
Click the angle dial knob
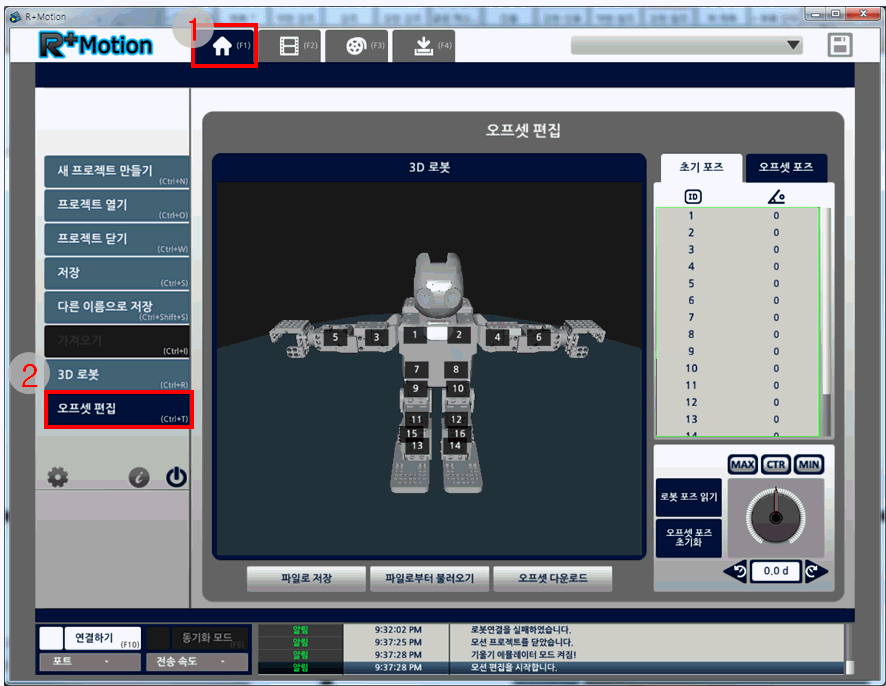tap(773, 516)
